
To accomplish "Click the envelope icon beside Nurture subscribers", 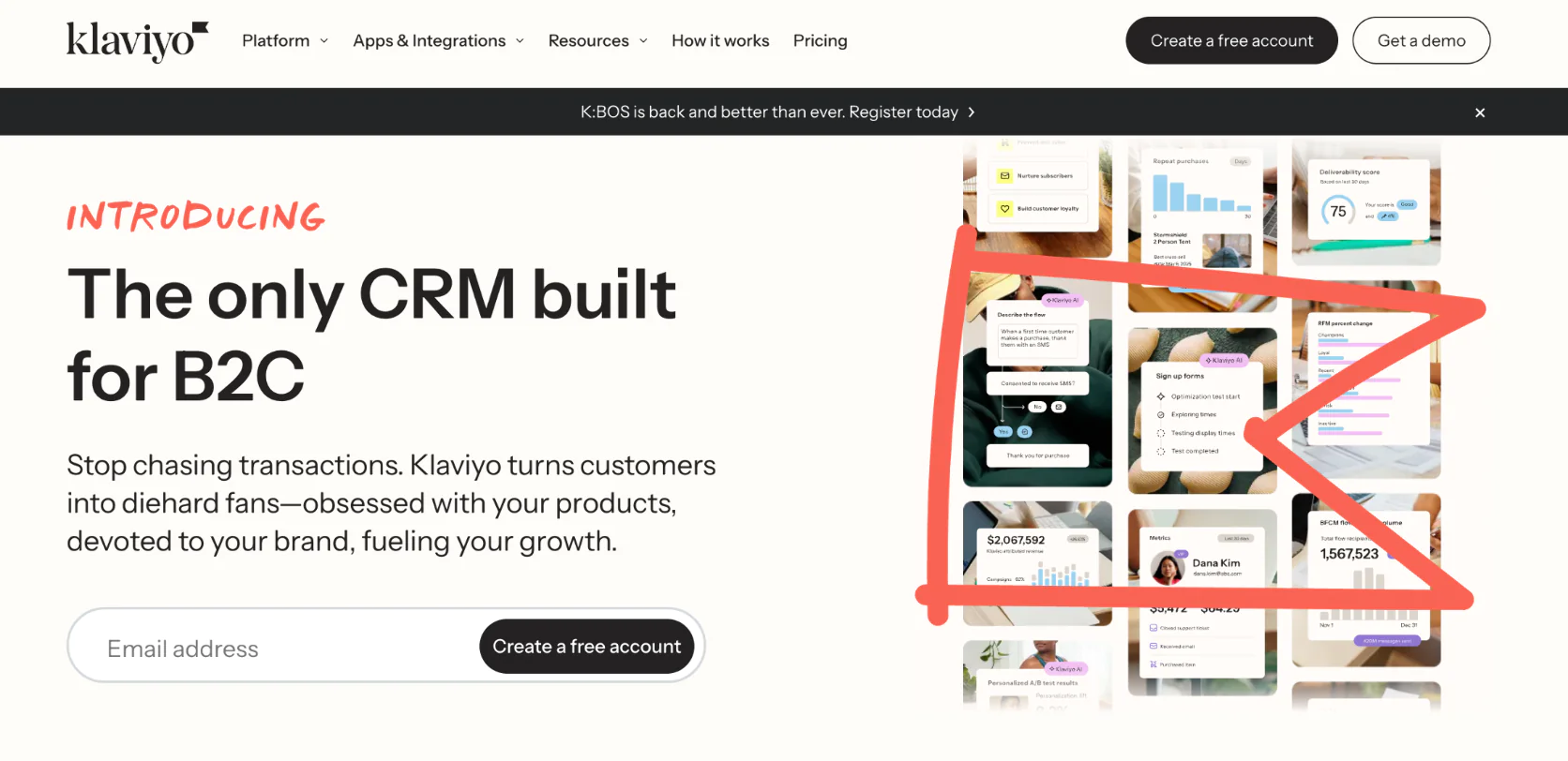I will 1004,176.
